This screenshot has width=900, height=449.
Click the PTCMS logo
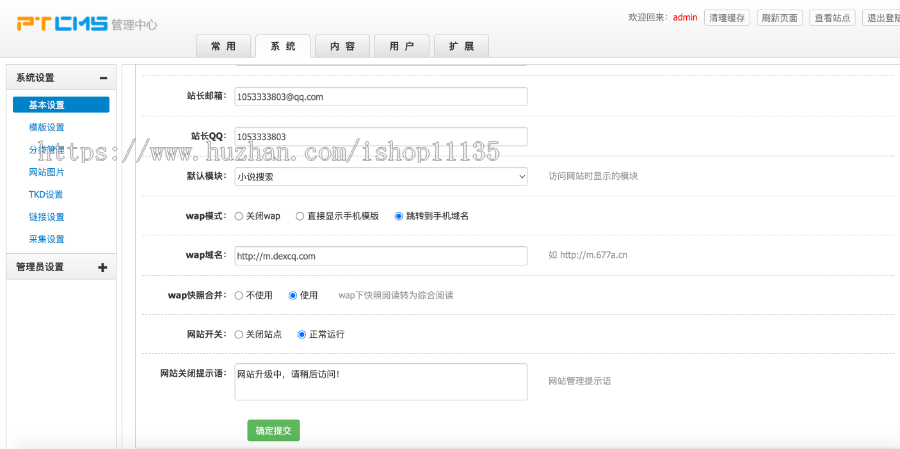pos(62,24)
